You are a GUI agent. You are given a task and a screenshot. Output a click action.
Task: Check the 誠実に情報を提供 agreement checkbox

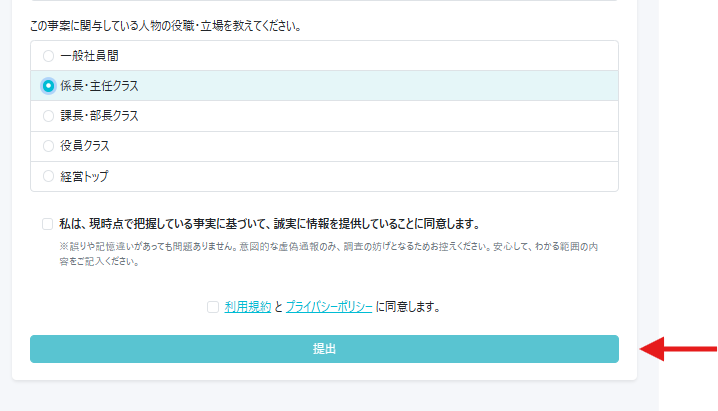48,224
